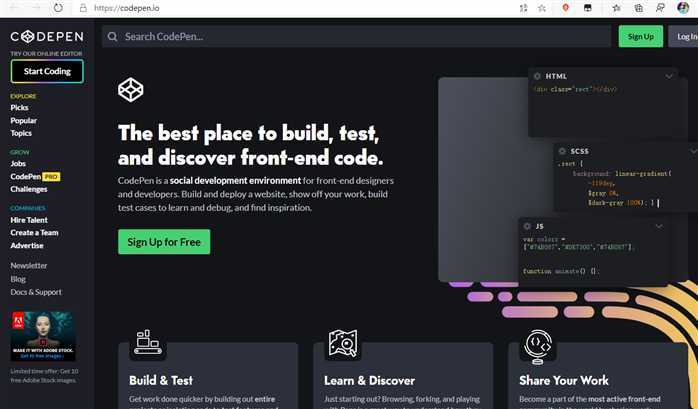Open the red shield extension icon
Image resolution: width=698 pixels, height=409 pixels.
(x=566, y=8)
